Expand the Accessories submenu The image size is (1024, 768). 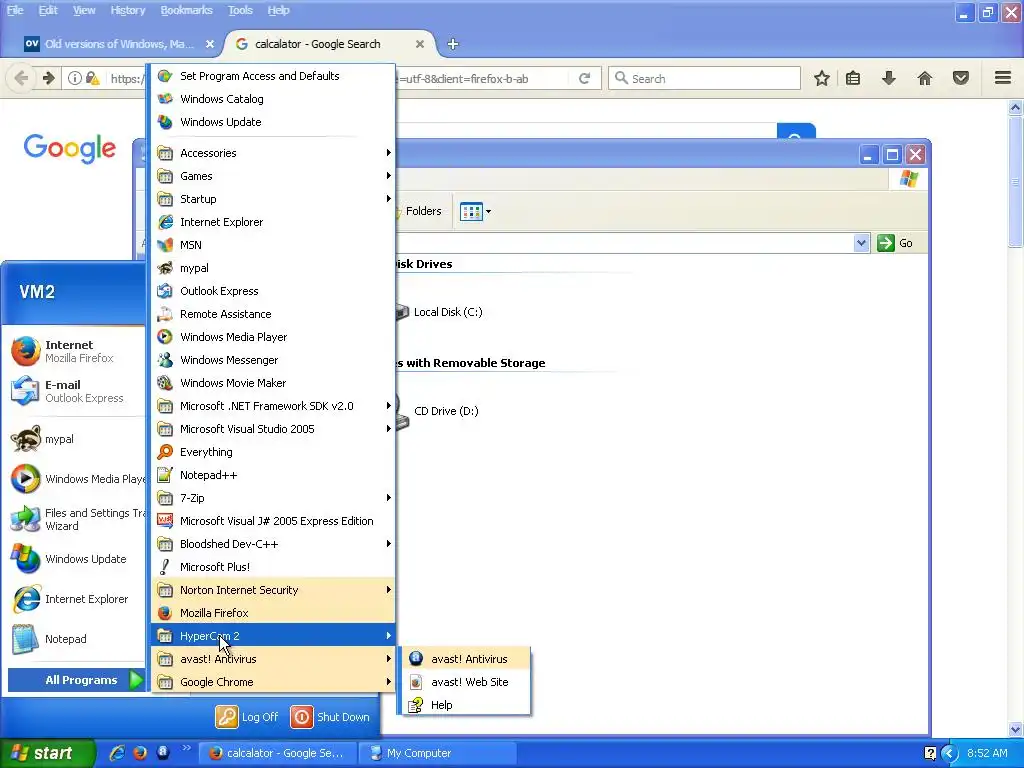[273, 153]
